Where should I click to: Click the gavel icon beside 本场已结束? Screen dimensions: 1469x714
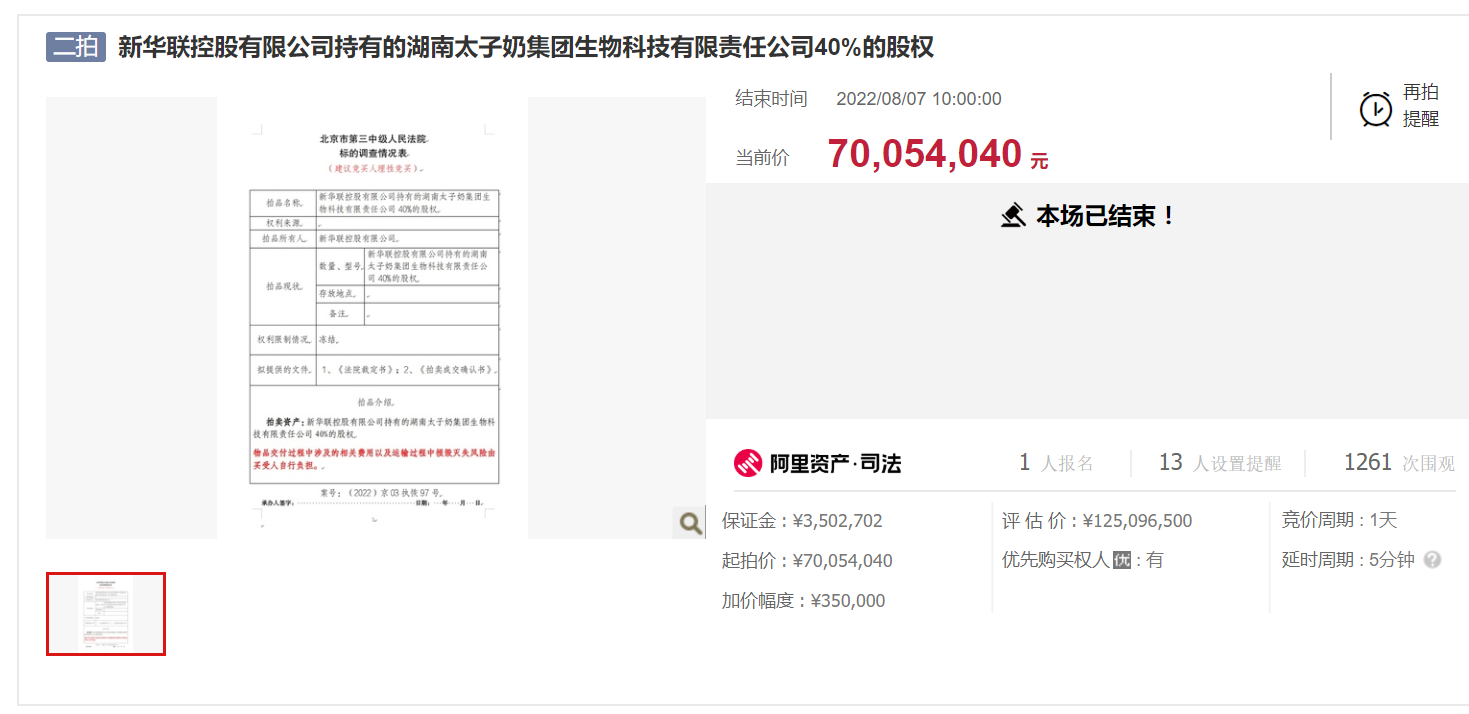point(1013,215)
